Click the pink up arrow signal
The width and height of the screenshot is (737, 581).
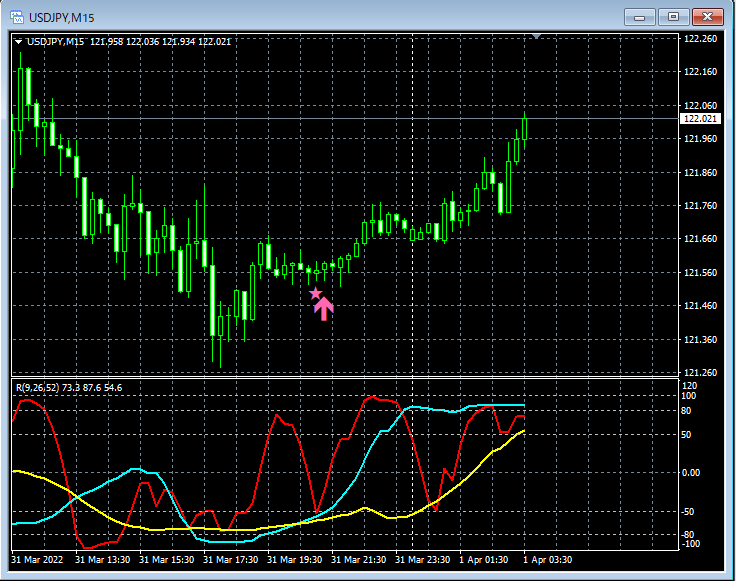[324, 309]
